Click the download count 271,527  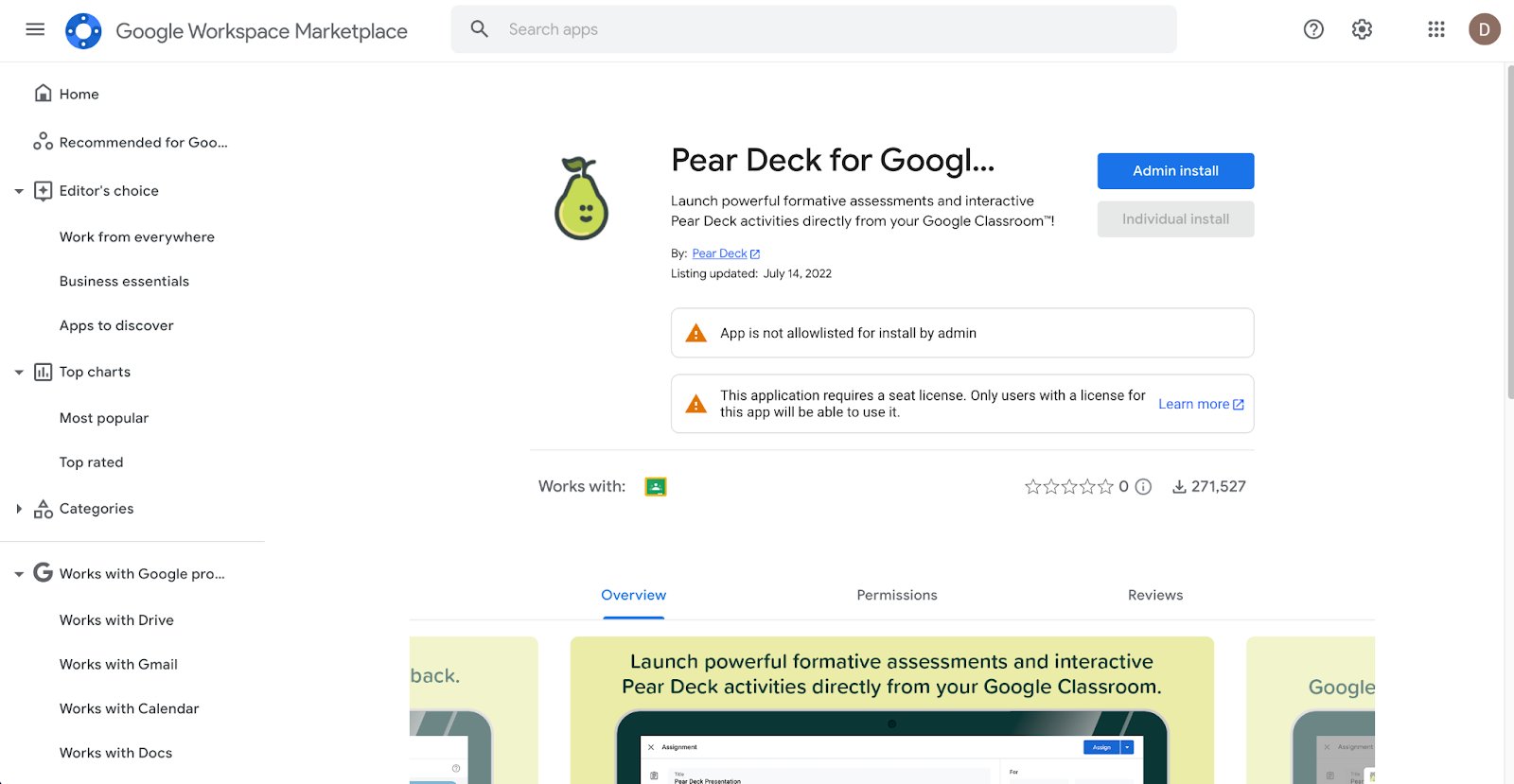[x=1219, y=487]
